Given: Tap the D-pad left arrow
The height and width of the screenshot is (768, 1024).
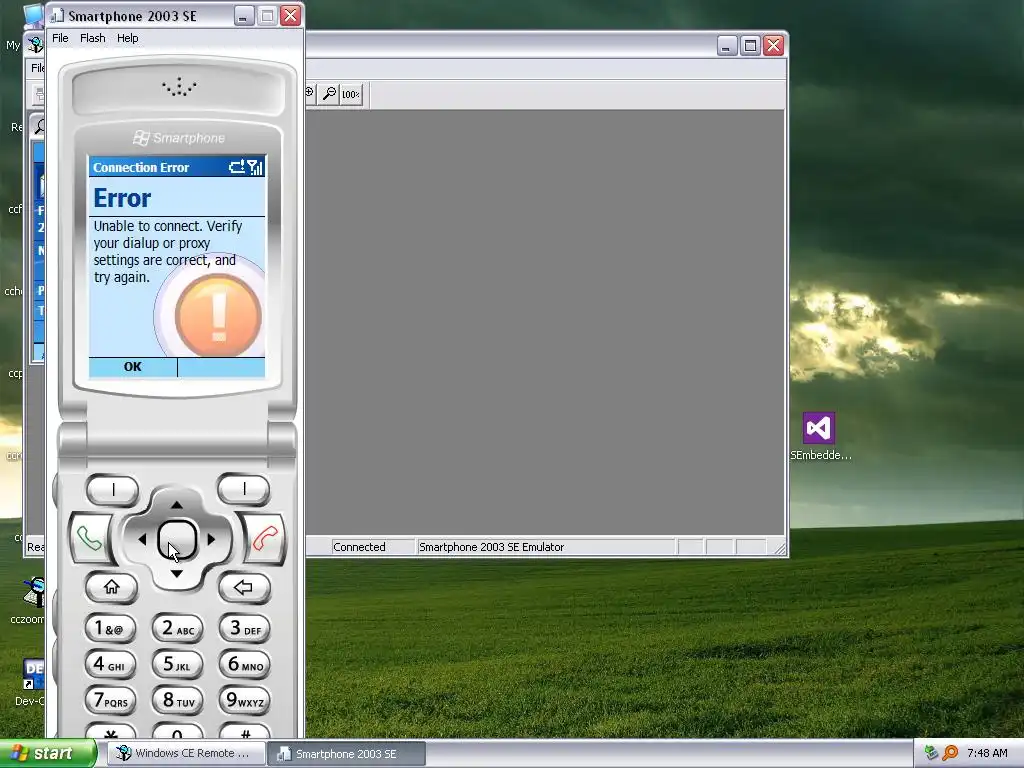Looking at the screenshot, I should point(142,539).
